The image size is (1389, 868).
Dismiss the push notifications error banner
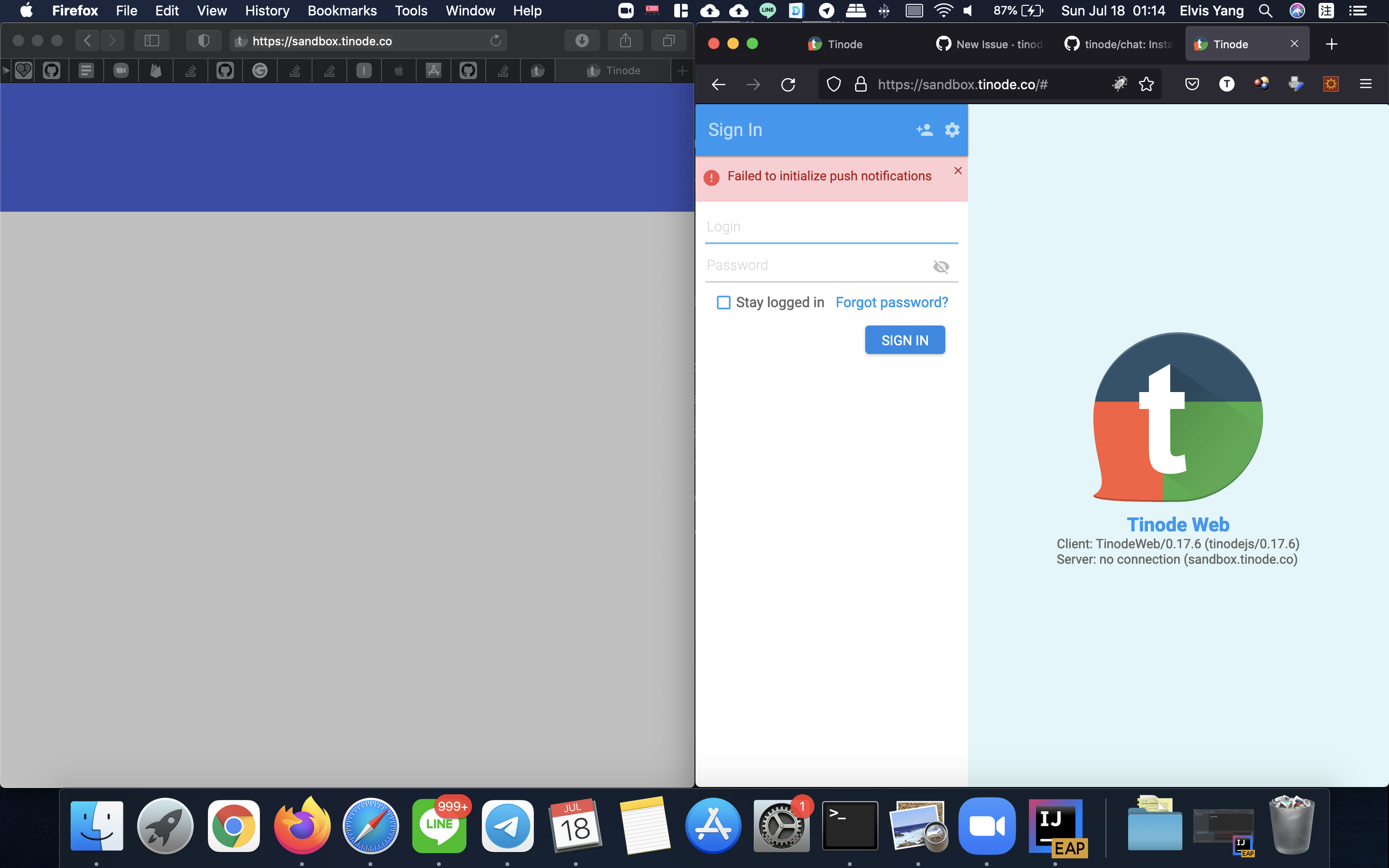pyautogui.click(x=957, y=170)
